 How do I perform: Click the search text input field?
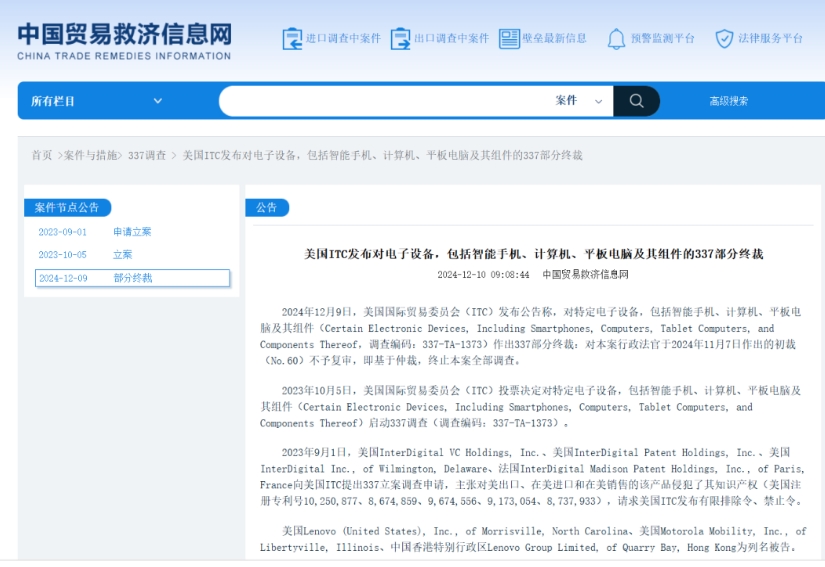[x=387, y=101]
